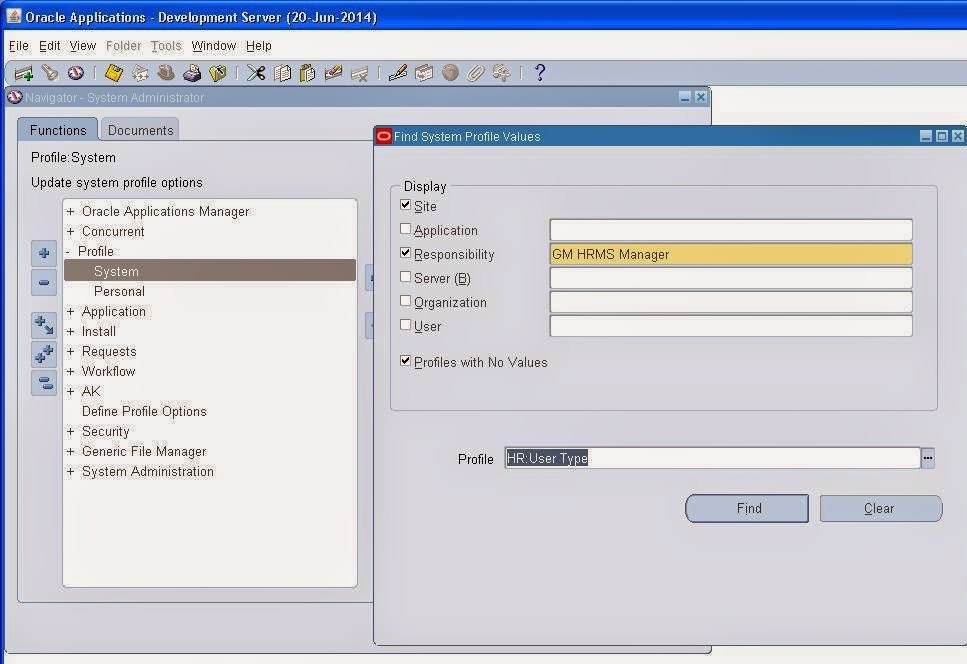Click the Clear button

(x=879, y=508)
